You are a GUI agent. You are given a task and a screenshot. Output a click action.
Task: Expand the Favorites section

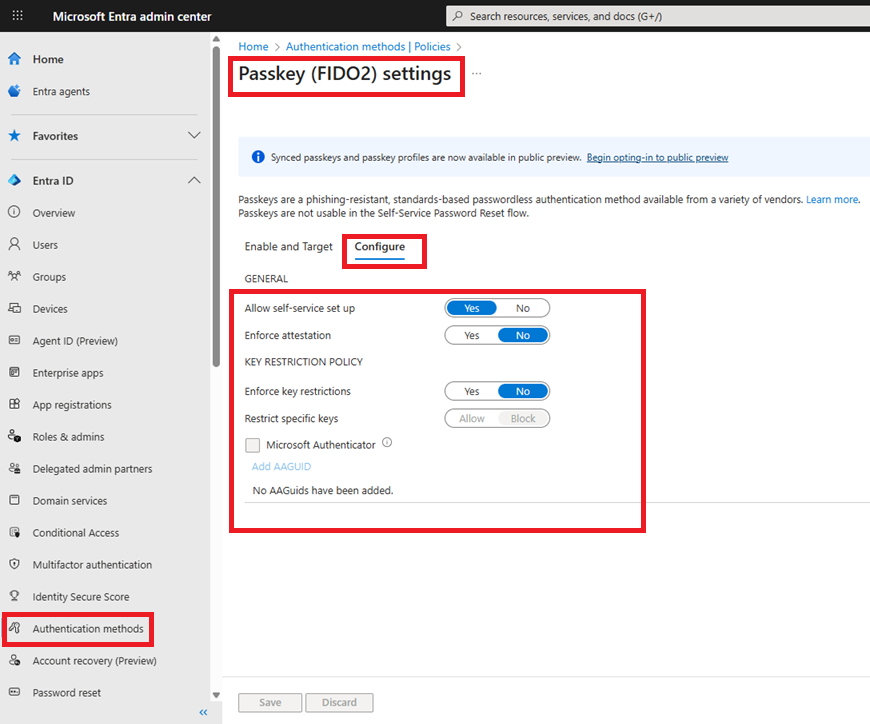196,136
